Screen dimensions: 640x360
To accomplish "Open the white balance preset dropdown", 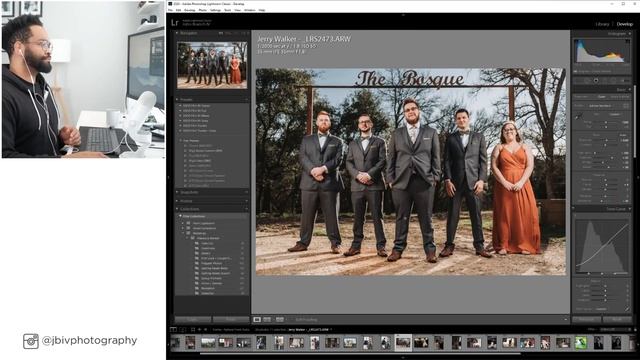I will point(615,115).
